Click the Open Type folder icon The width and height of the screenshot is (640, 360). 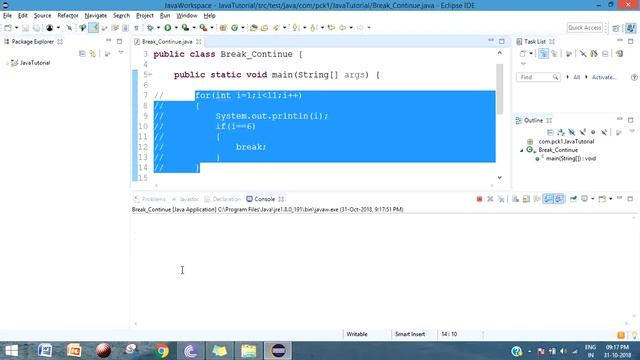pyautogui.click(x=253, y=28)
